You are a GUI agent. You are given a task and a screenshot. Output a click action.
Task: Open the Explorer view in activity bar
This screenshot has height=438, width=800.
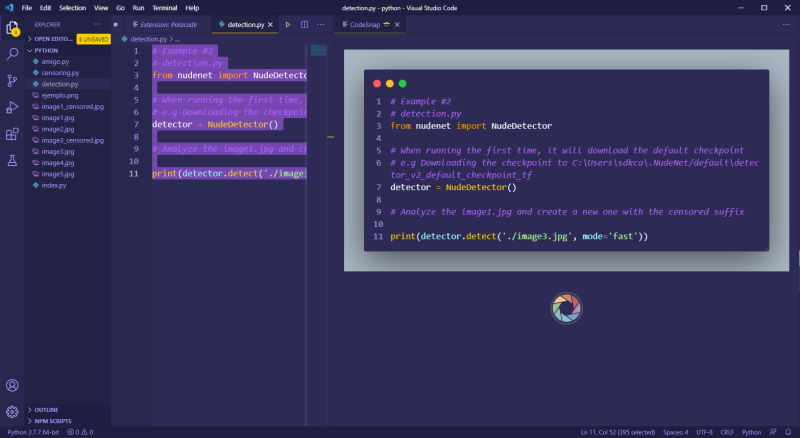[12, 28]
